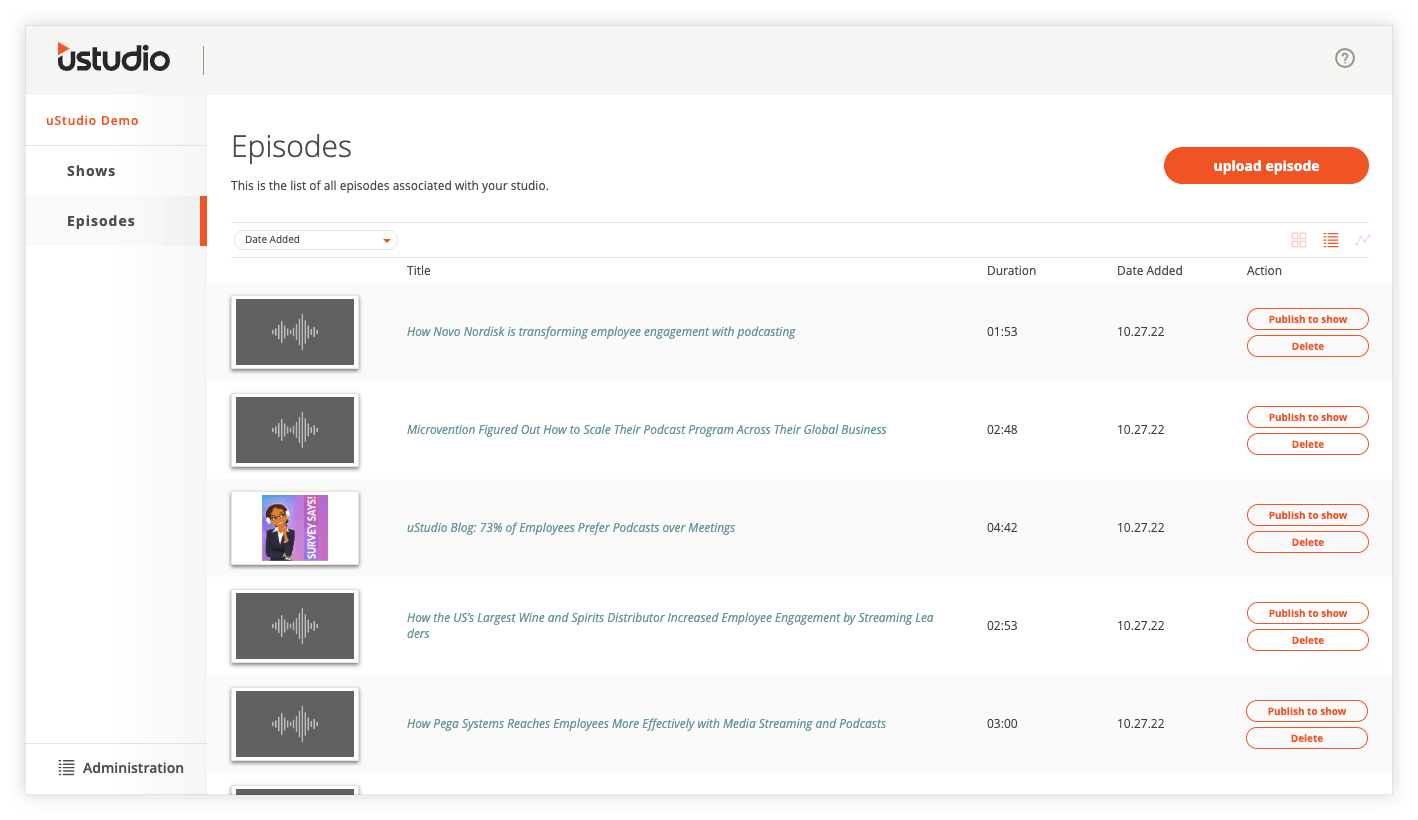Click the 02:53 duration value
Image resolution: width=1418 pixels, height=820 pixels.
1002,626
